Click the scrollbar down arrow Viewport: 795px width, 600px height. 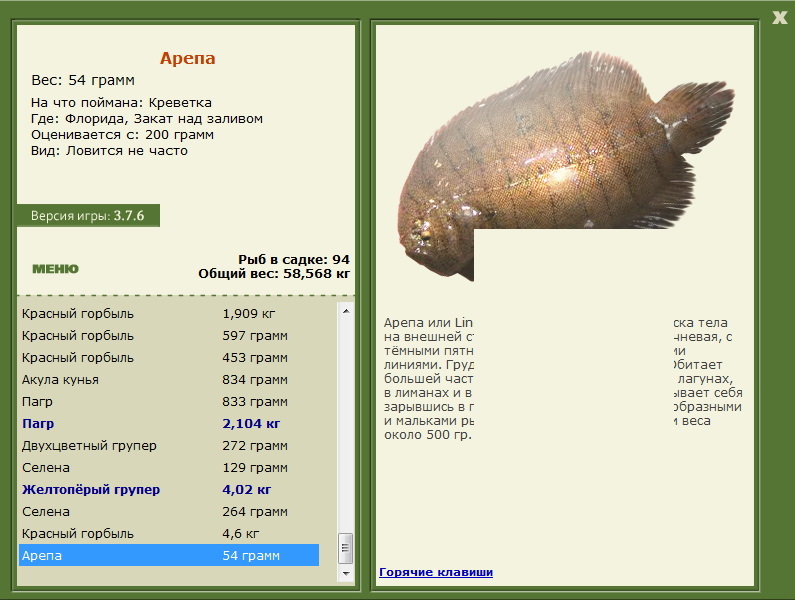click(x=346, y=574)
